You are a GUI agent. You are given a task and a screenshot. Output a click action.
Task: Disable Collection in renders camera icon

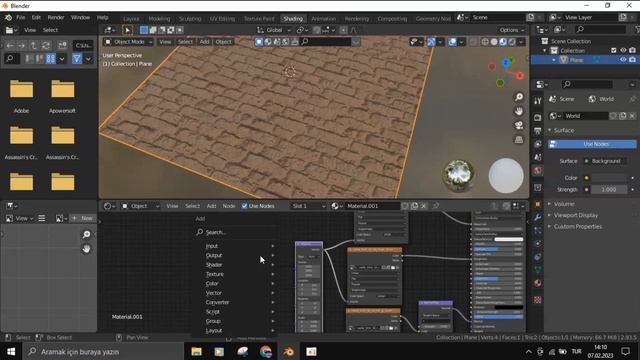[x=632, y=50]
